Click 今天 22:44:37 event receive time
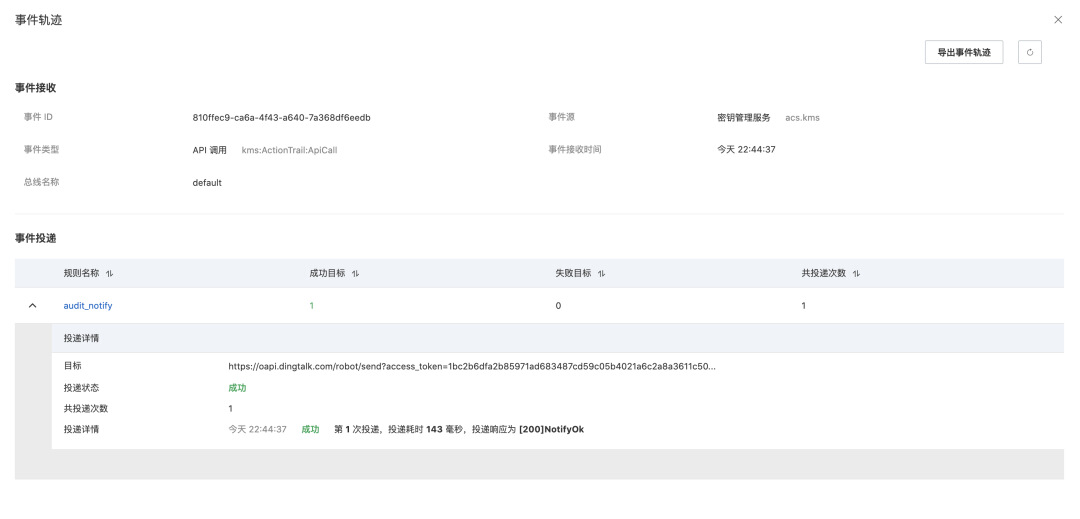The image size is (1080, 519). [x=746, y=149]
